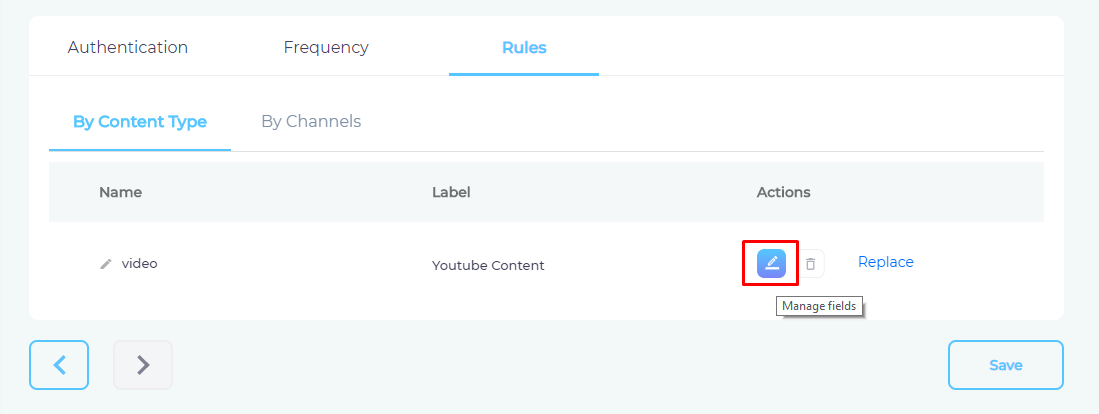Select the video name text

[x=139, y=263]
